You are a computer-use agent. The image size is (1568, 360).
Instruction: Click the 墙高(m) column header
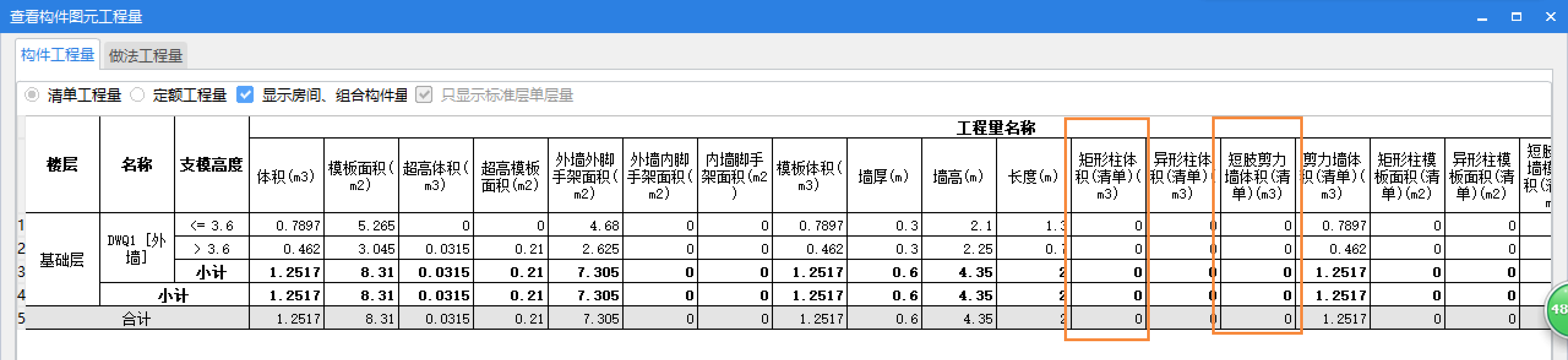pyautogui.click(x=959, y=176)
